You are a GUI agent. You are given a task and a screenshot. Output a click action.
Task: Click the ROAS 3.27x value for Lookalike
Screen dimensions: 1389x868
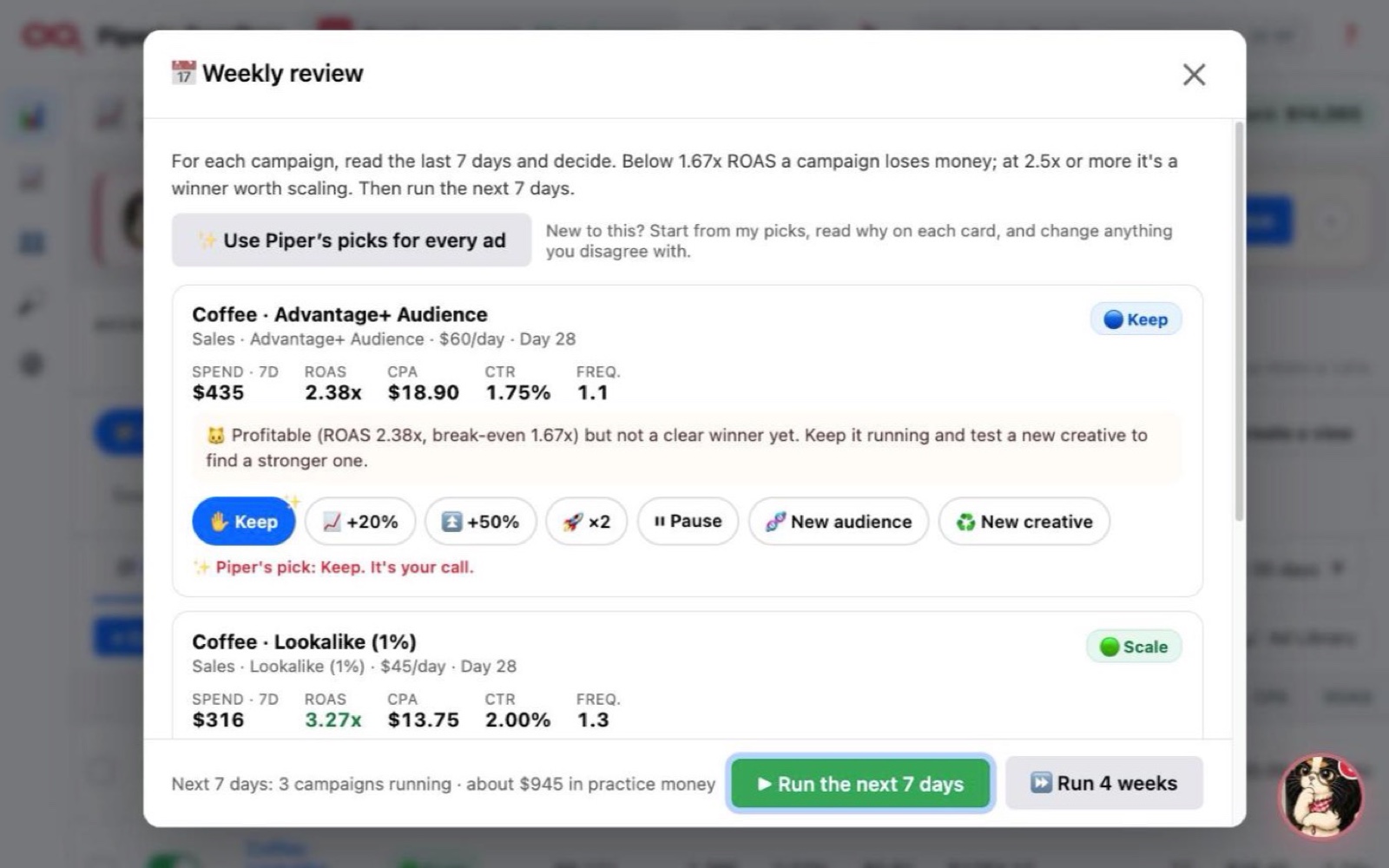[332, 720]
